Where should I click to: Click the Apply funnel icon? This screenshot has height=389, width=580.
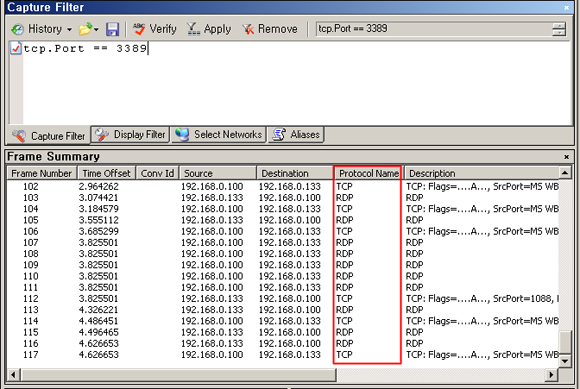[x=193, y=29]
